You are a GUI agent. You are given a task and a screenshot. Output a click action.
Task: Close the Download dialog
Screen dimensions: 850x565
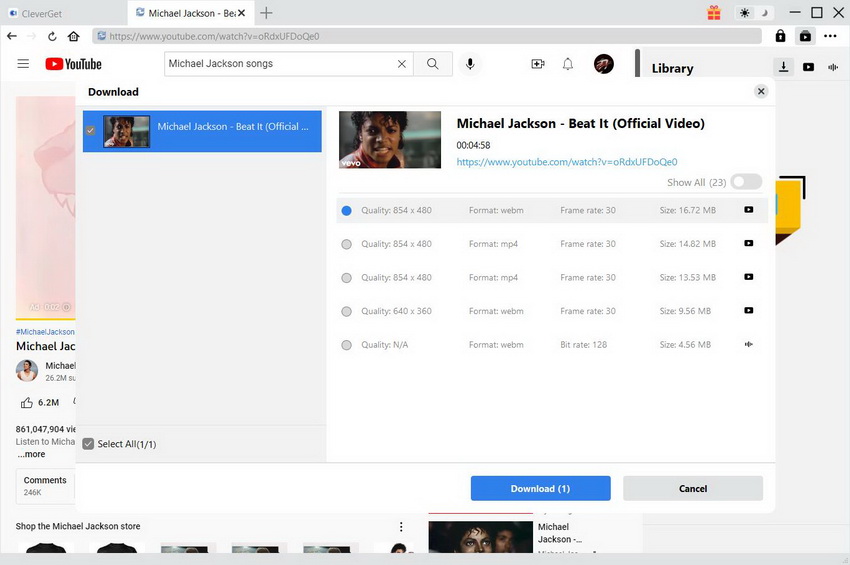click(761, 91)
